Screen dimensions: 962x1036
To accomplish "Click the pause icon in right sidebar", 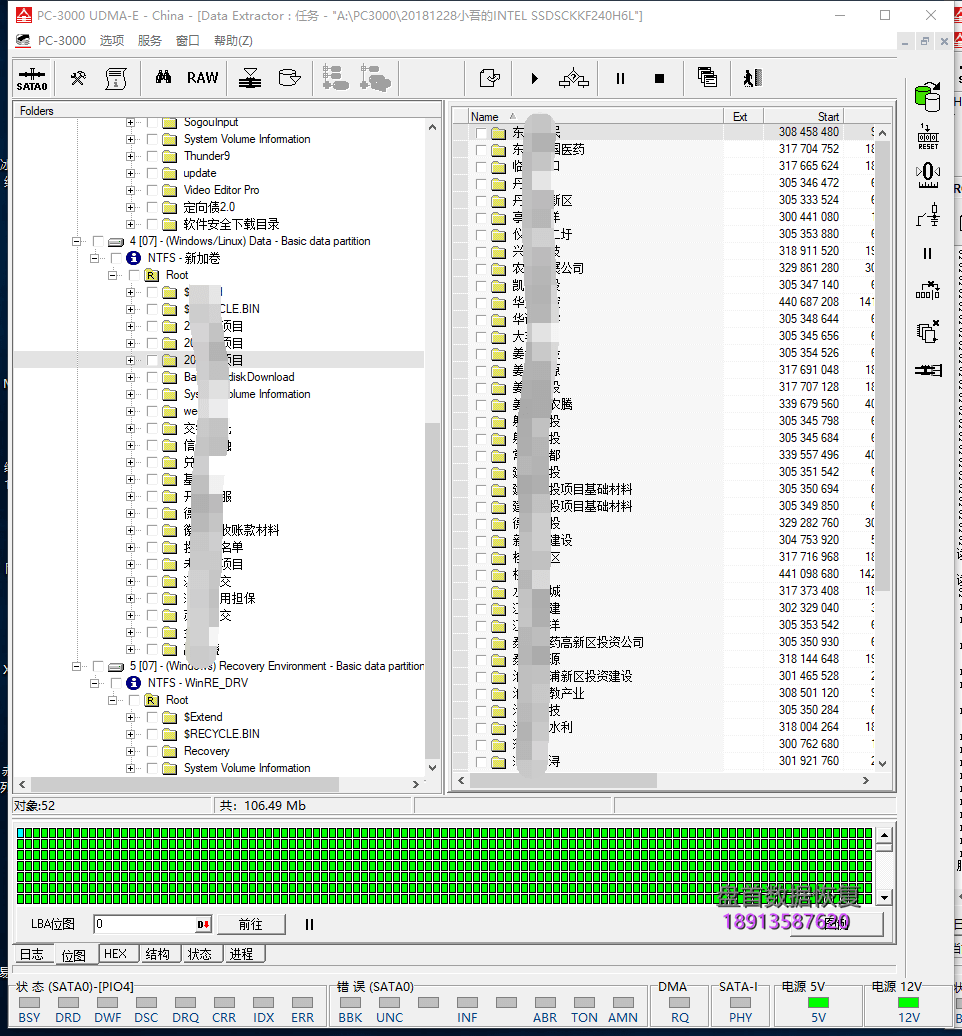I will [x=928, y=254].
